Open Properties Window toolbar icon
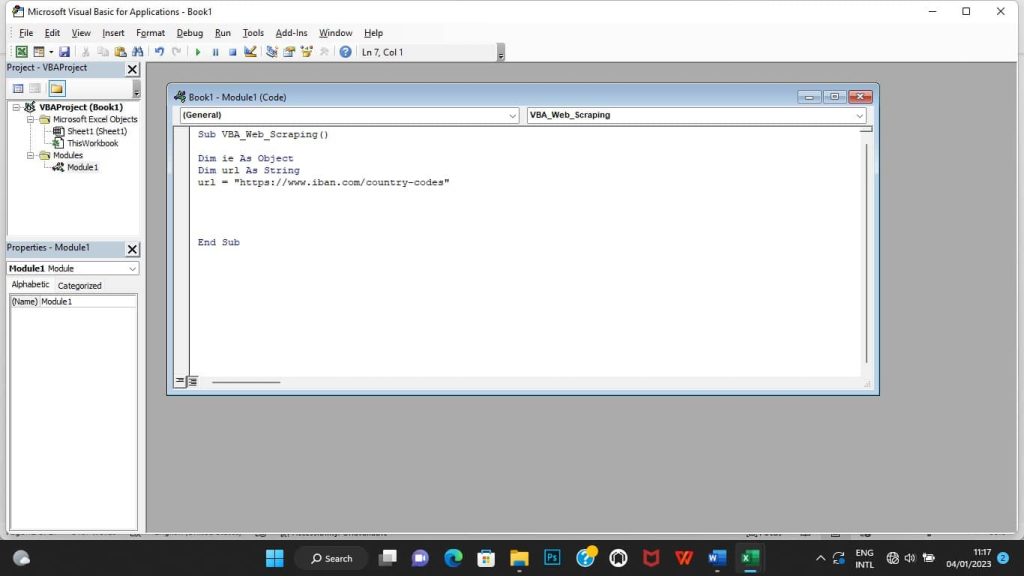 click(x=289, y=52)
